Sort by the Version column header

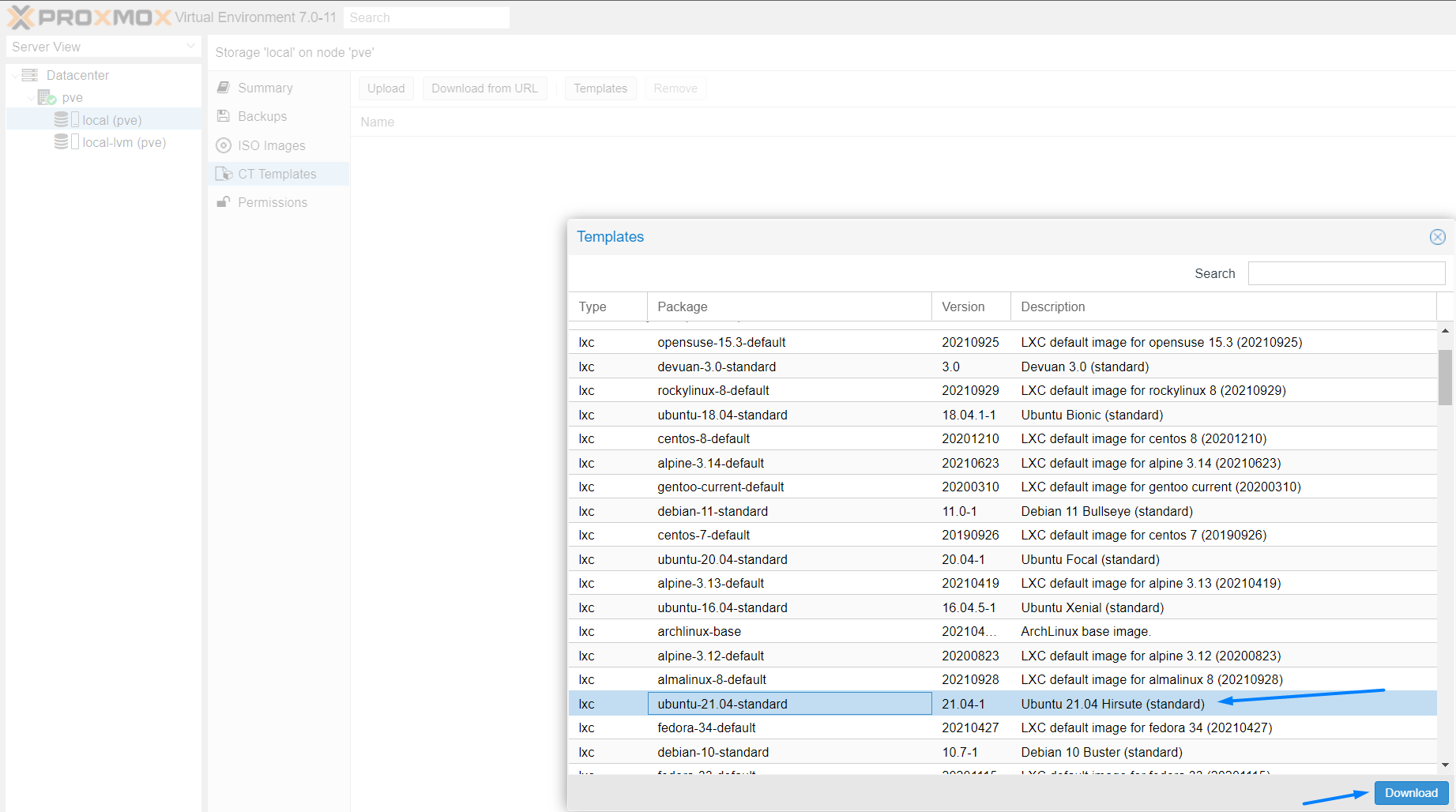coord(971,306)
